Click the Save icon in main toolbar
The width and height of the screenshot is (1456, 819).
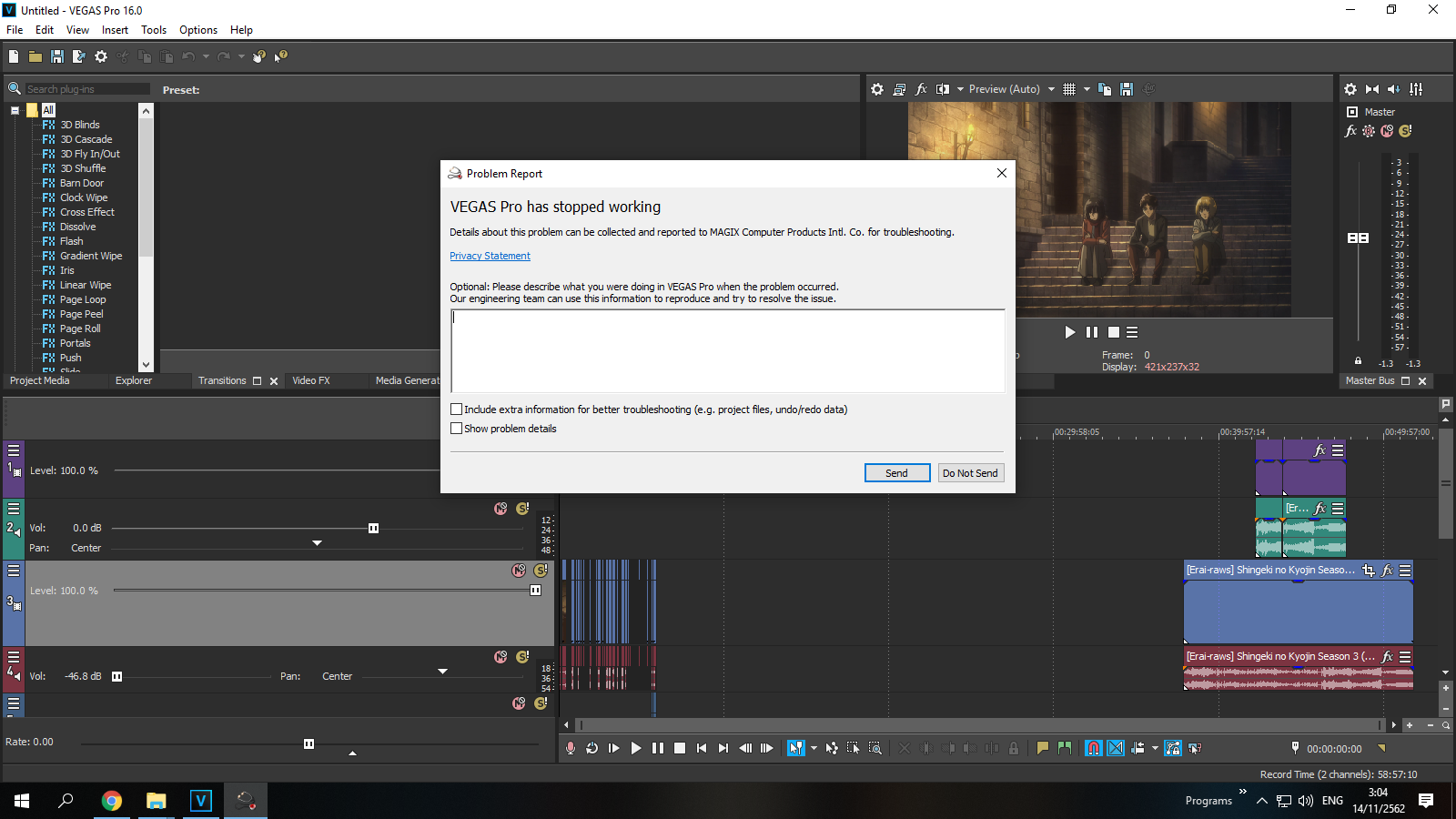tap(57, 56)
